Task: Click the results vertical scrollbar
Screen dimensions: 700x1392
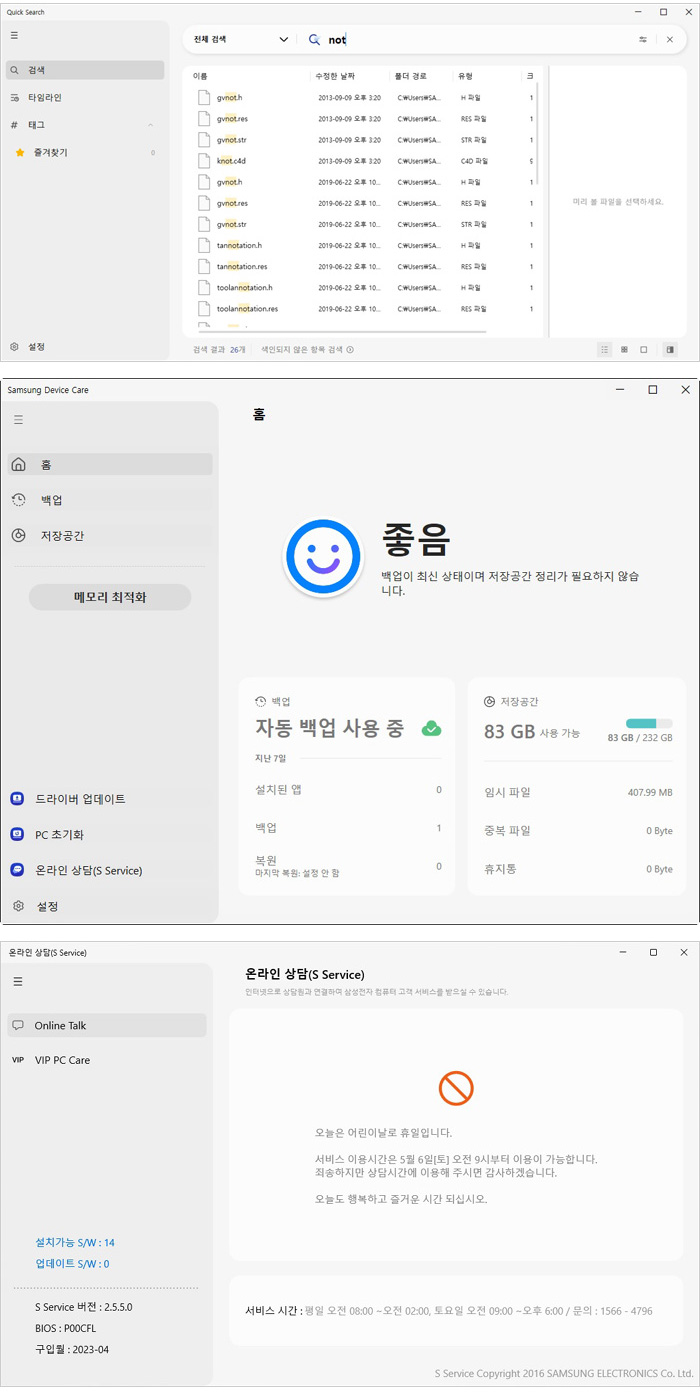Action: [538, 135]
